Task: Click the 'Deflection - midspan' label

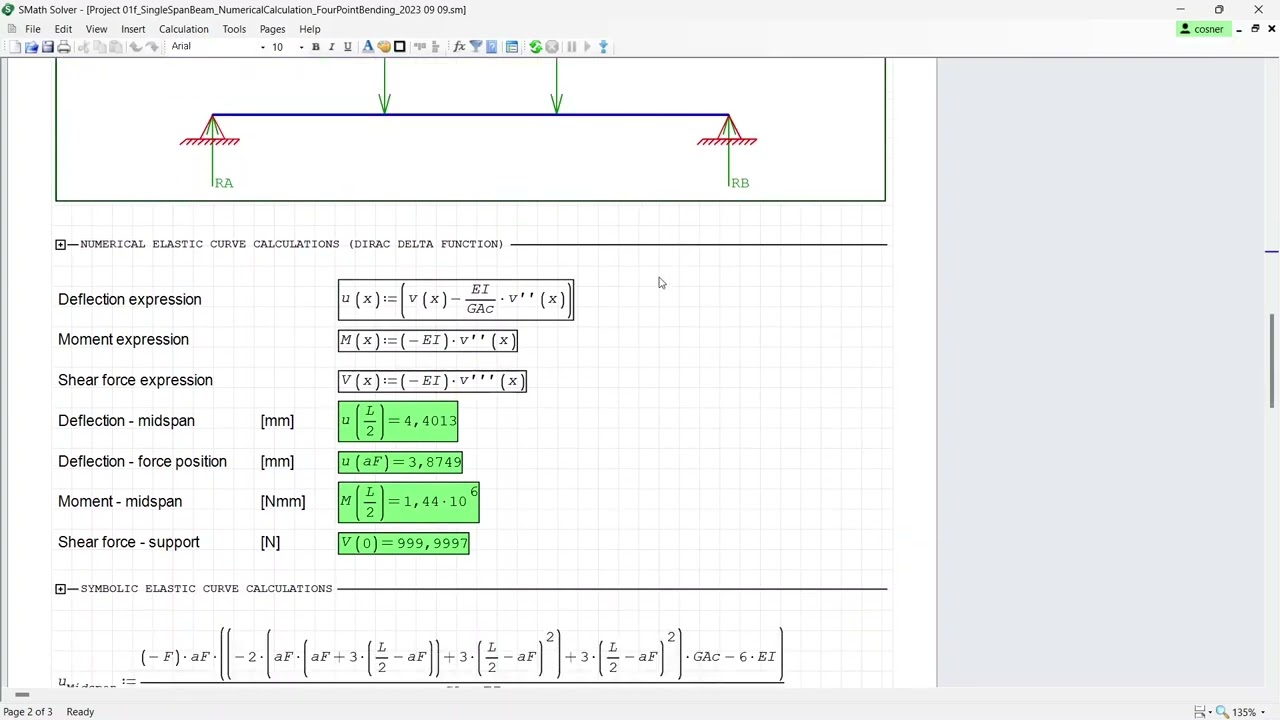Action: 126,421
